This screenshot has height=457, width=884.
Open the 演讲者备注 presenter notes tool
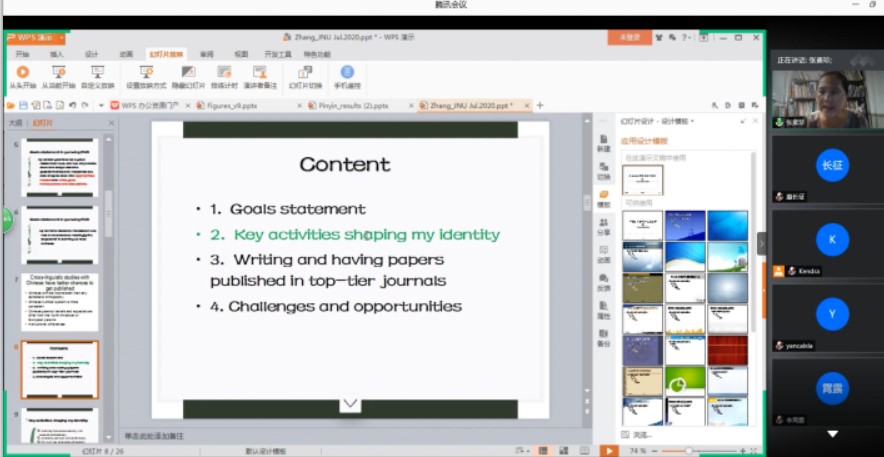260,73
